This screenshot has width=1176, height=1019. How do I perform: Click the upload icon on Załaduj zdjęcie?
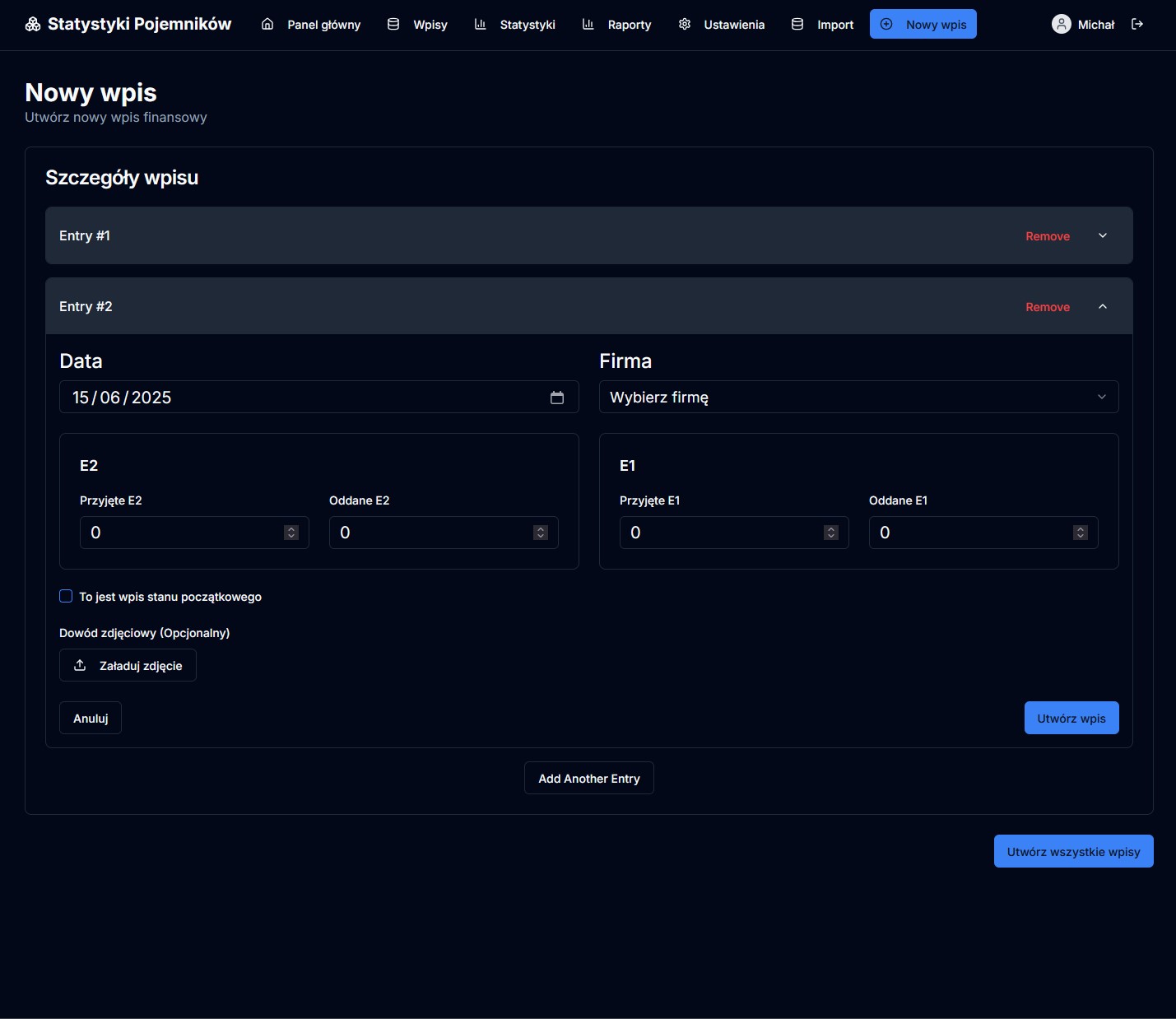(x=80, y=665)
